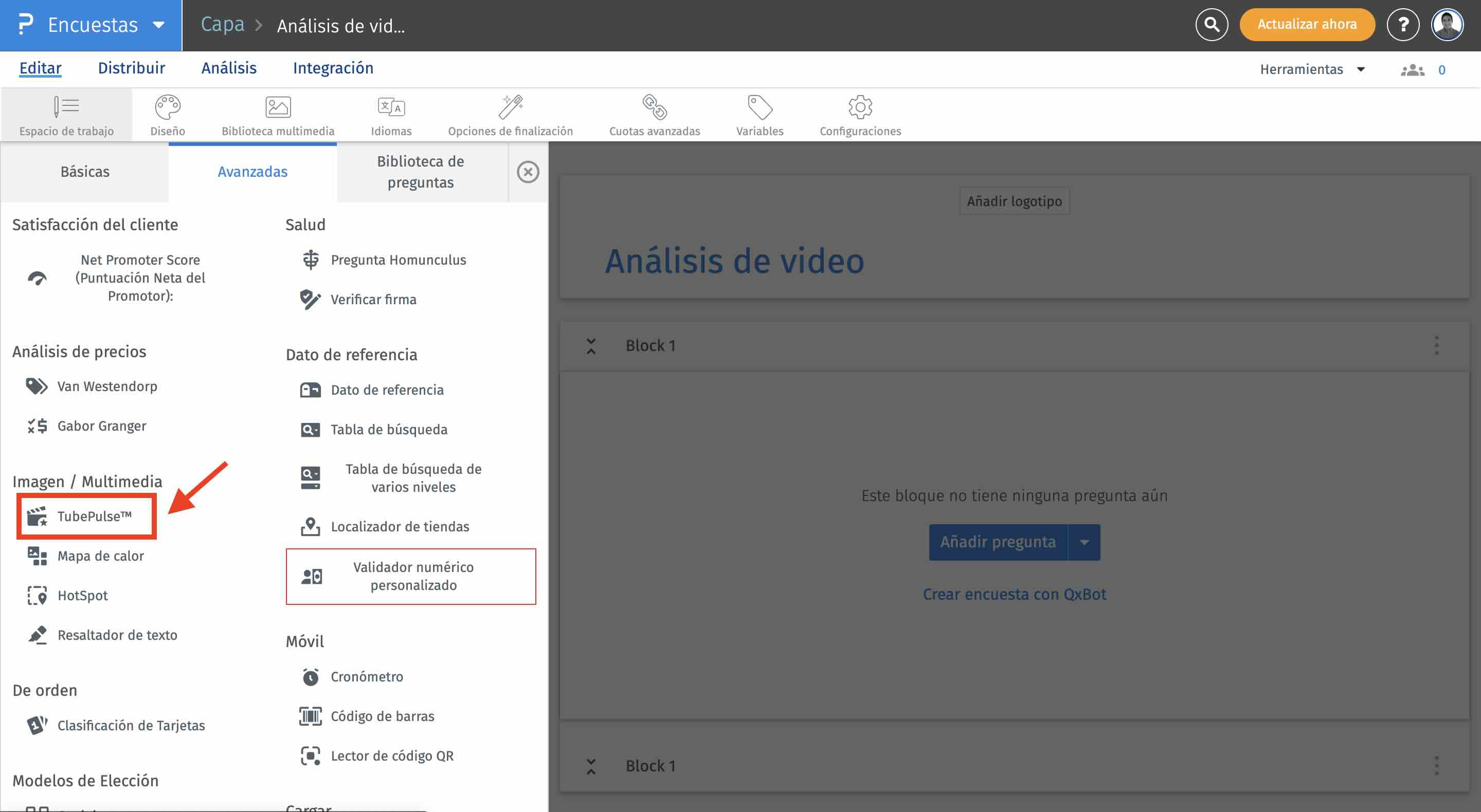Close the question types panel

[527, 172]
